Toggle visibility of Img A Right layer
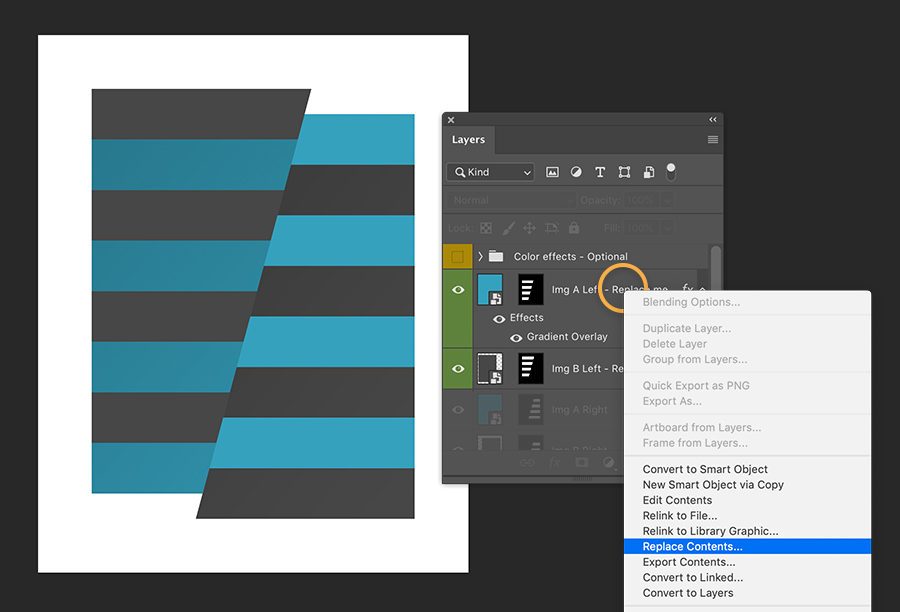The height and width of the screenshot is (612, 900). point(458,410)
